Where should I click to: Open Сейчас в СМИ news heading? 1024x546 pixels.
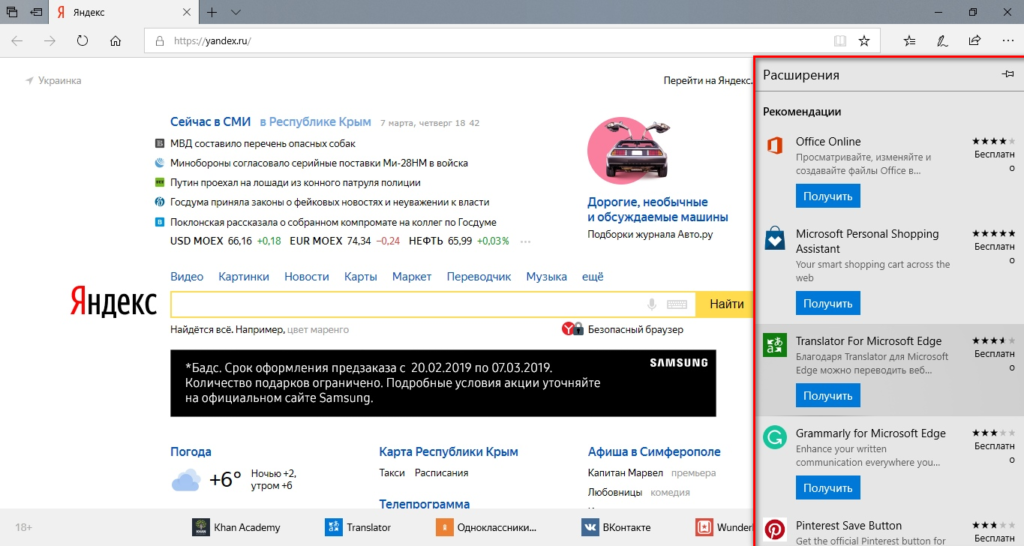(210, 121)
